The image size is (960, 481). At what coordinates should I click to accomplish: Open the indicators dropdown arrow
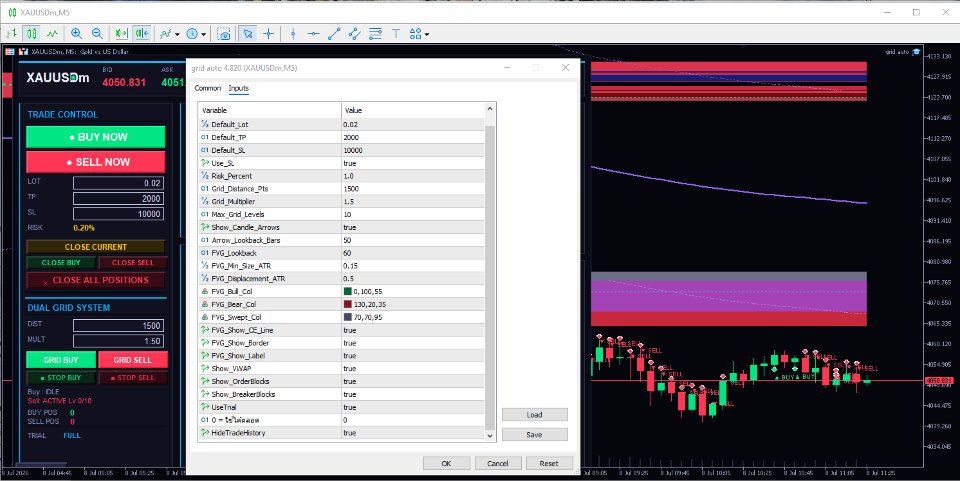click(x=177, y=34)
